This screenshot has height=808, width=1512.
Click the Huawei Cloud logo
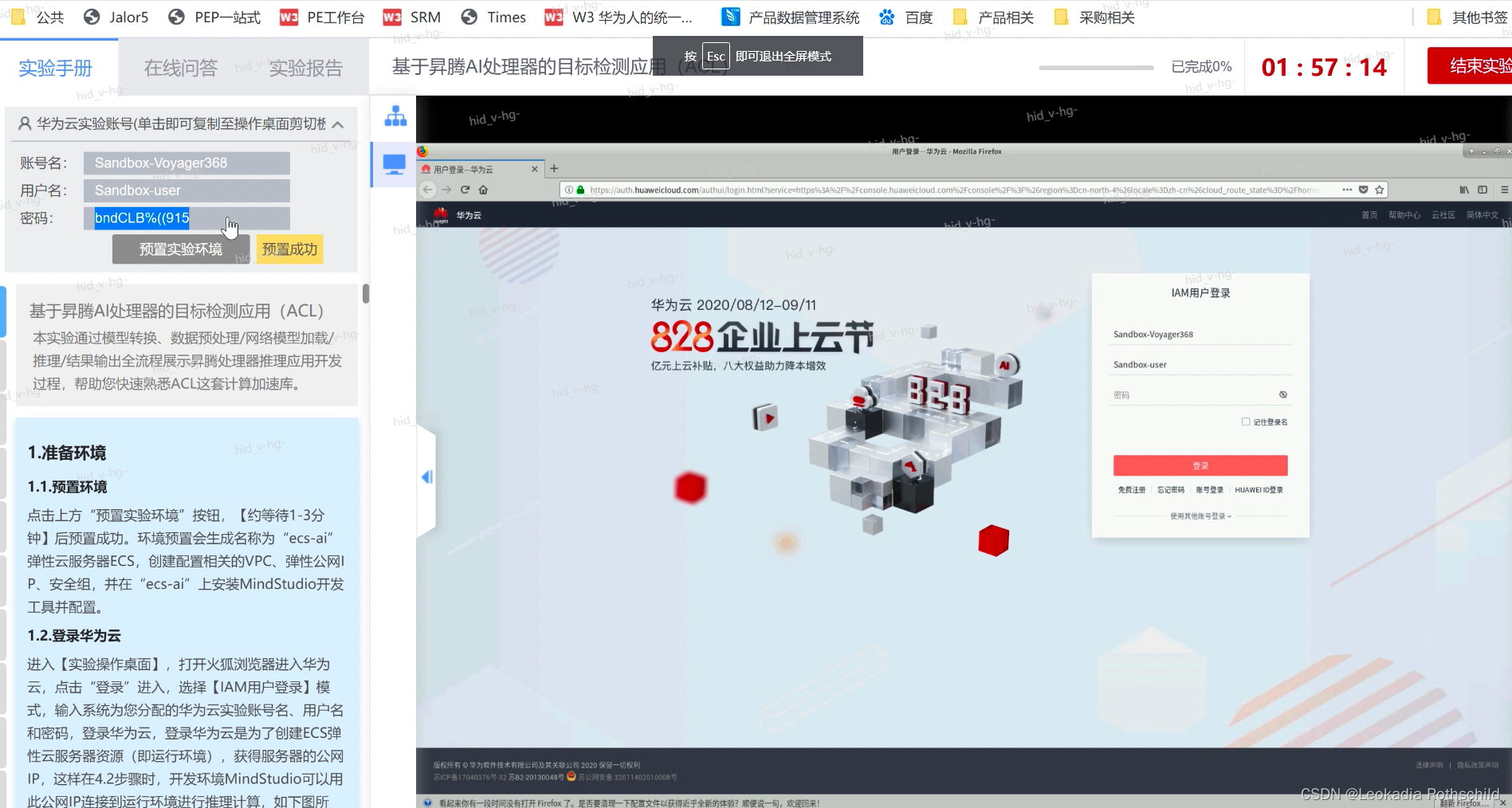[457, 214]
